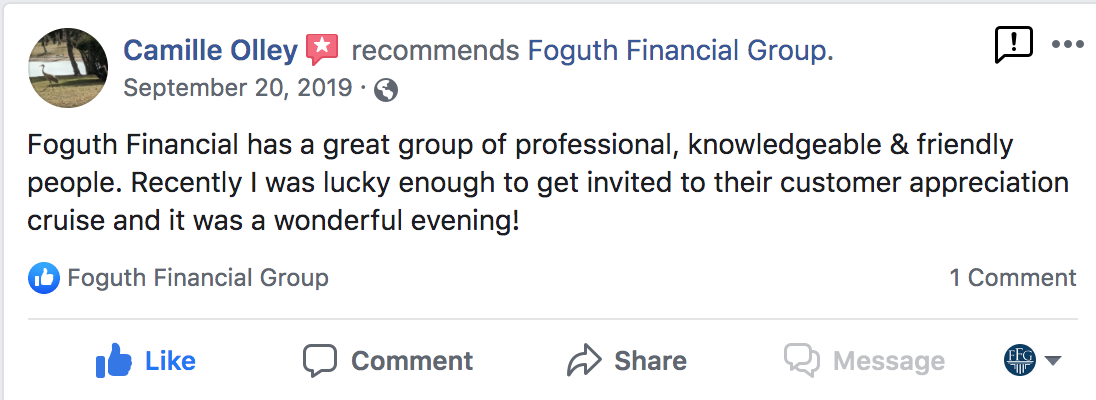Click the Comment speech bubble icon
The image size is (1096, 400).
pos(319,360)
